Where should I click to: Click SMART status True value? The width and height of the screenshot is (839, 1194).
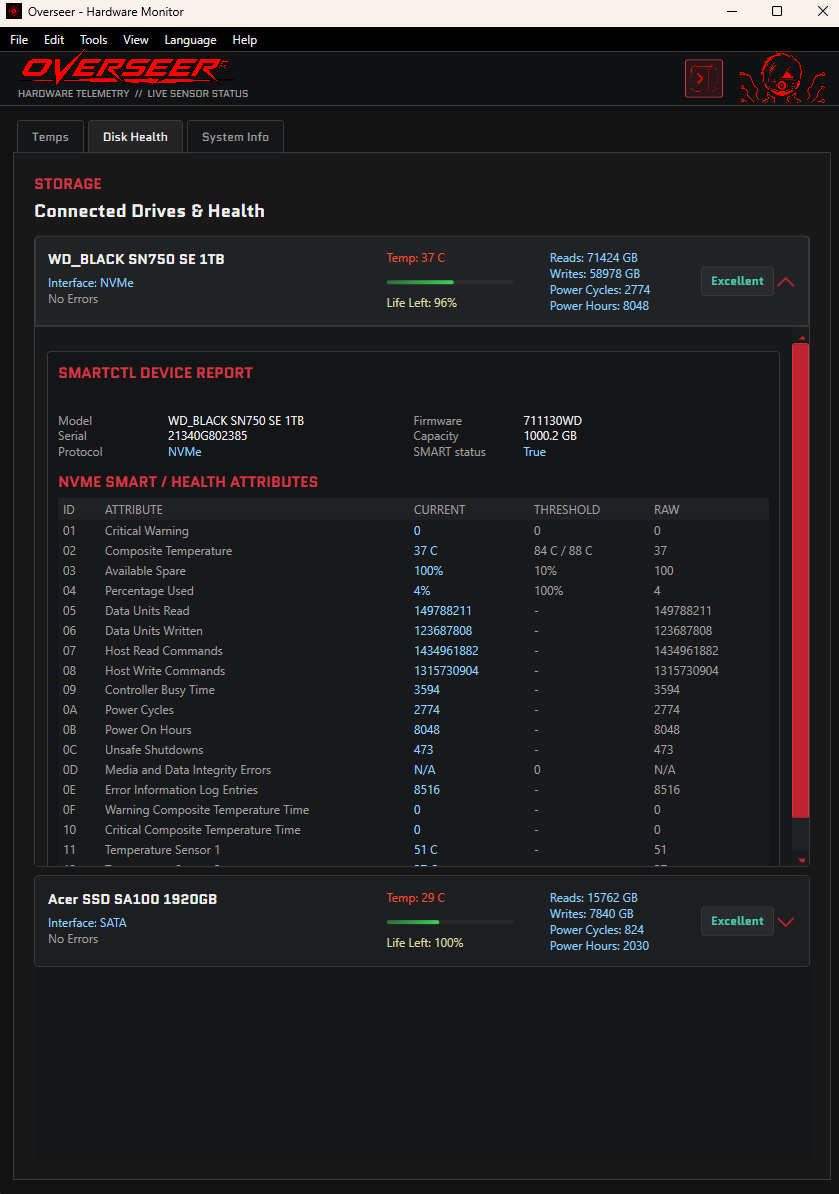(534, 452)
